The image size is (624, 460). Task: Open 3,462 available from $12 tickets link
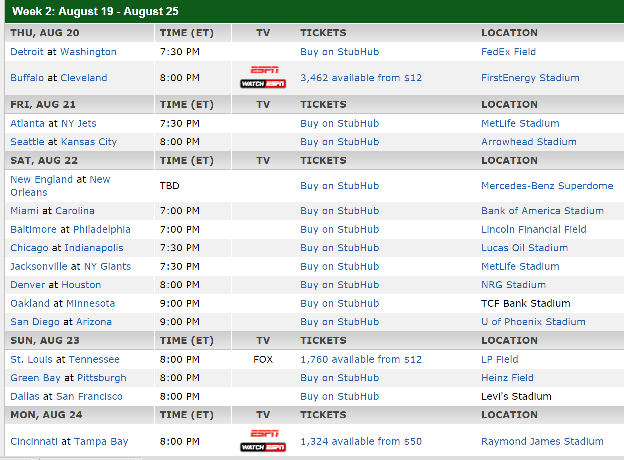(361, 77)
